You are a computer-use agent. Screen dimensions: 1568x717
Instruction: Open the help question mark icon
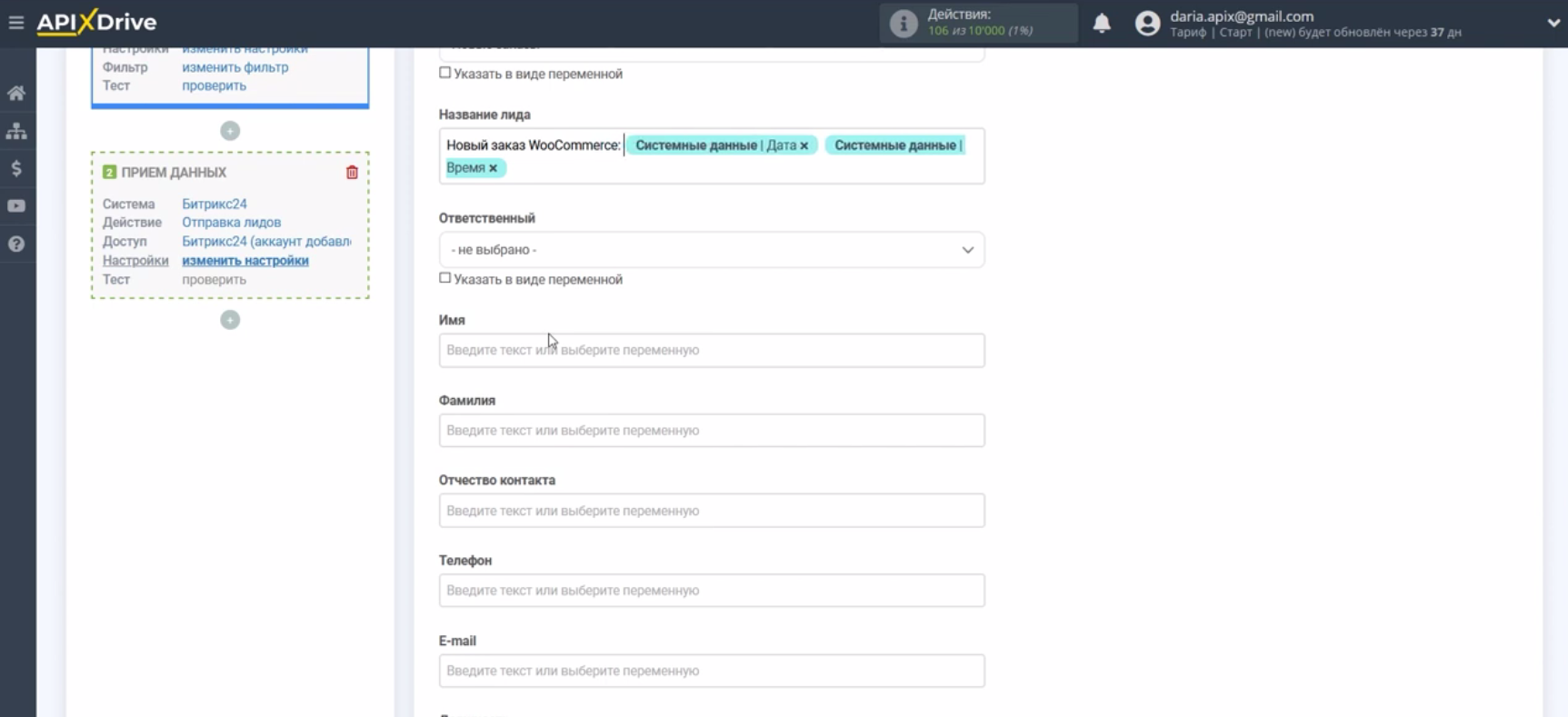pyautogui.click(x=16, y=244)
